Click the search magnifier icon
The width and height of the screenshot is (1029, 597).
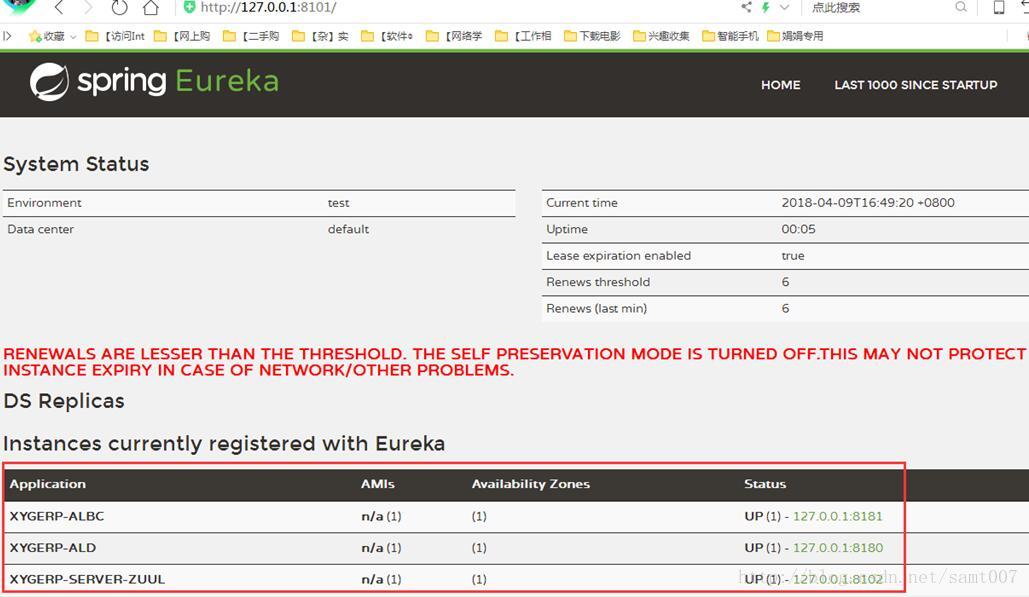[x=961, y=7]
